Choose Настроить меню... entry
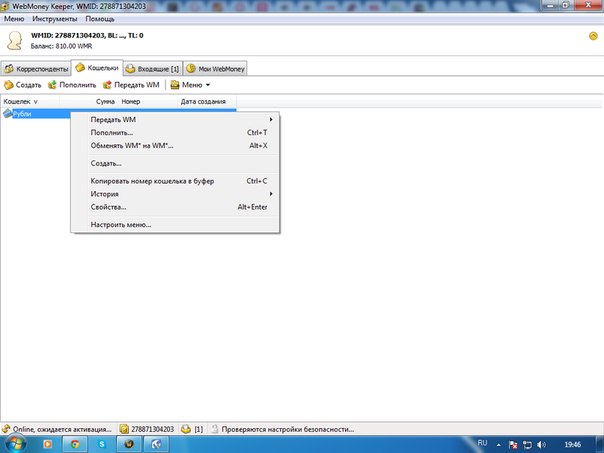Image resolution: width=604 pixels, height=453 pixels. [175, 225]
